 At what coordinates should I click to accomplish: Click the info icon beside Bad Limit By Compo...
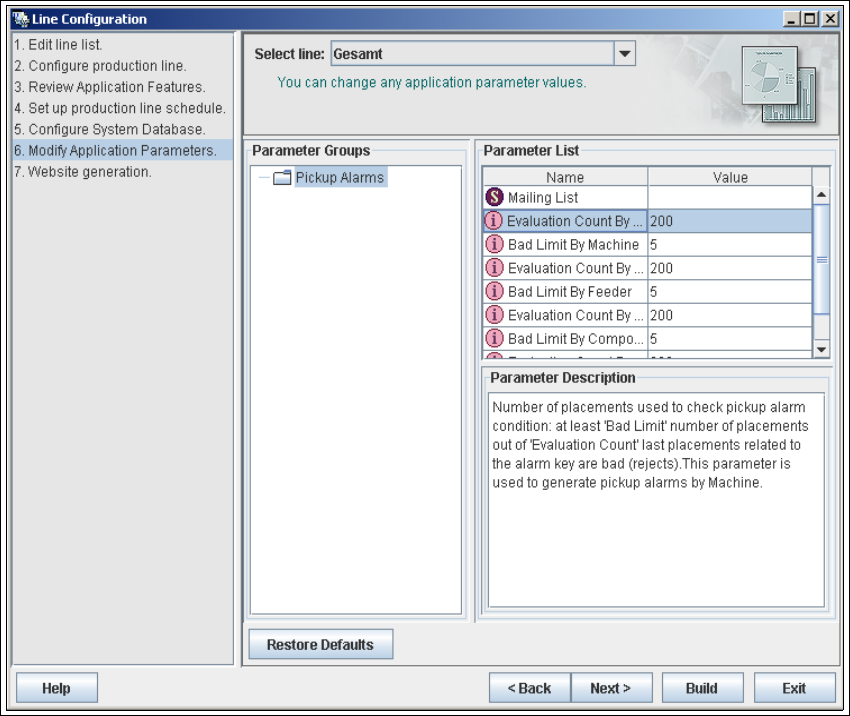tap(494, 339)
